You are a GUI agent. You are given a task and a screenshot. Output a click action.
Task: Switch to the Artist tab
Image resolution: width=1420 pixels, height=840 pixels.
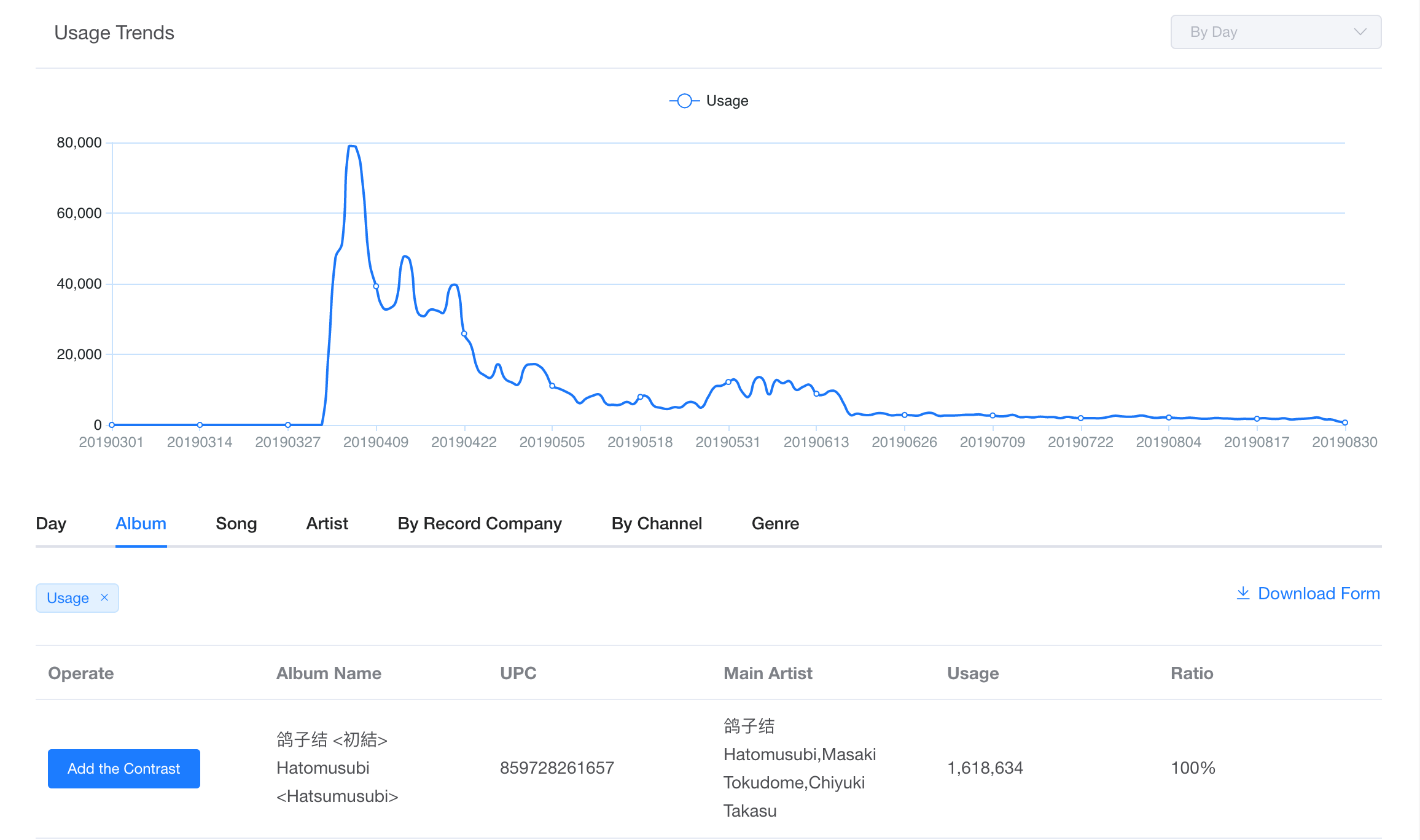pos(327,524)
